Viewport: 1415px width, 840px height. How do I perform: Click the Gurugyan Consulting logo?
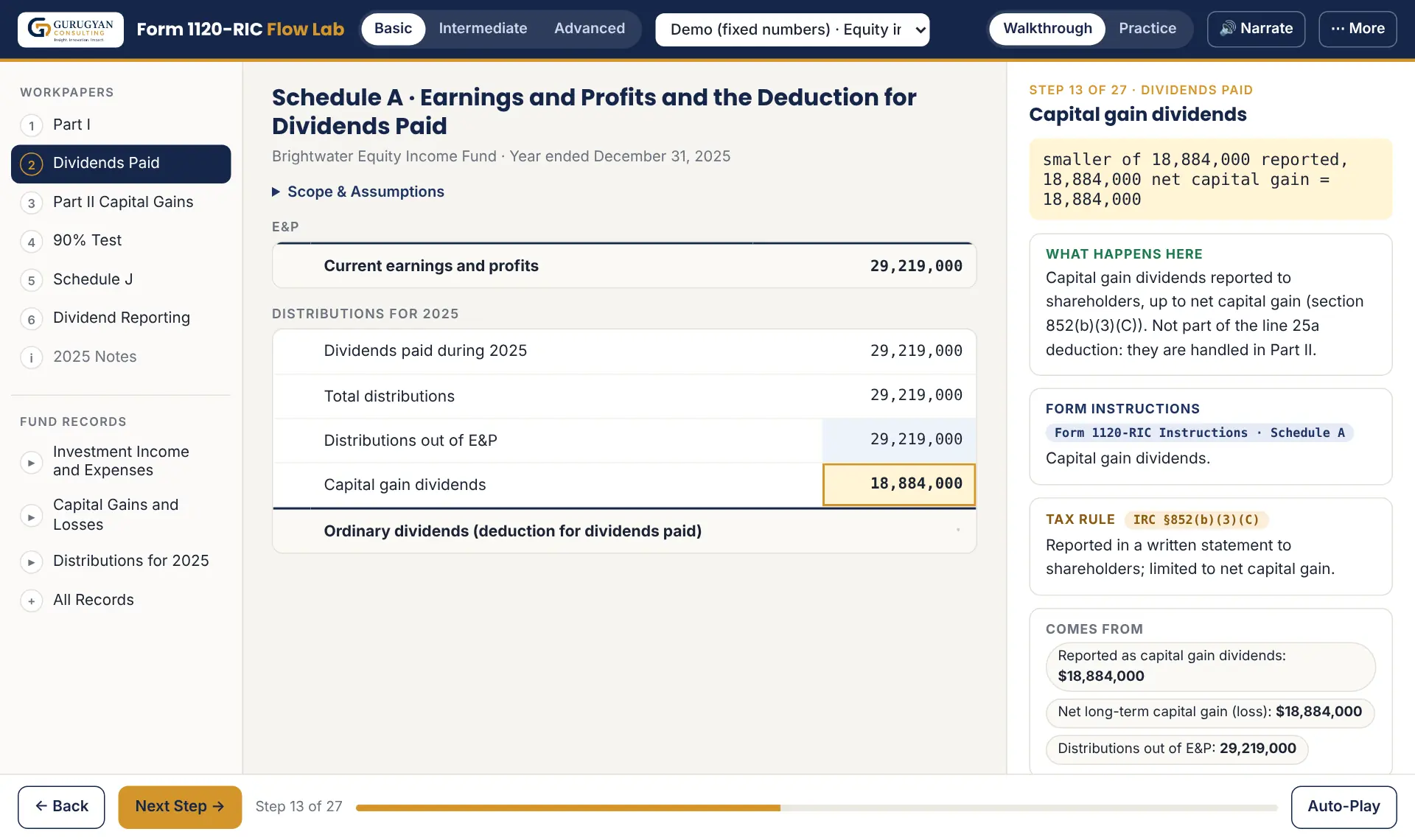71,29
